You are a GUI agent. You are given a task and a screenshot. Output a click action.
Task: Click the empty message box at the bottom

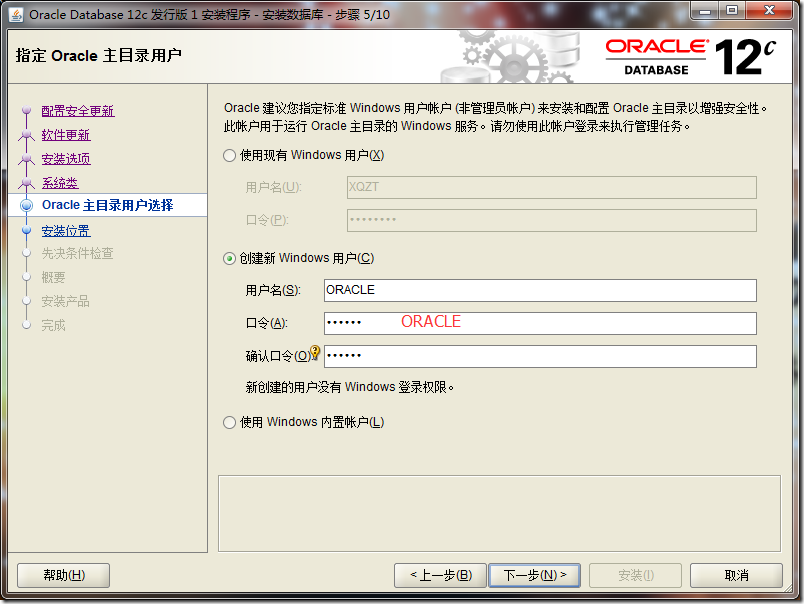[499, 514]
